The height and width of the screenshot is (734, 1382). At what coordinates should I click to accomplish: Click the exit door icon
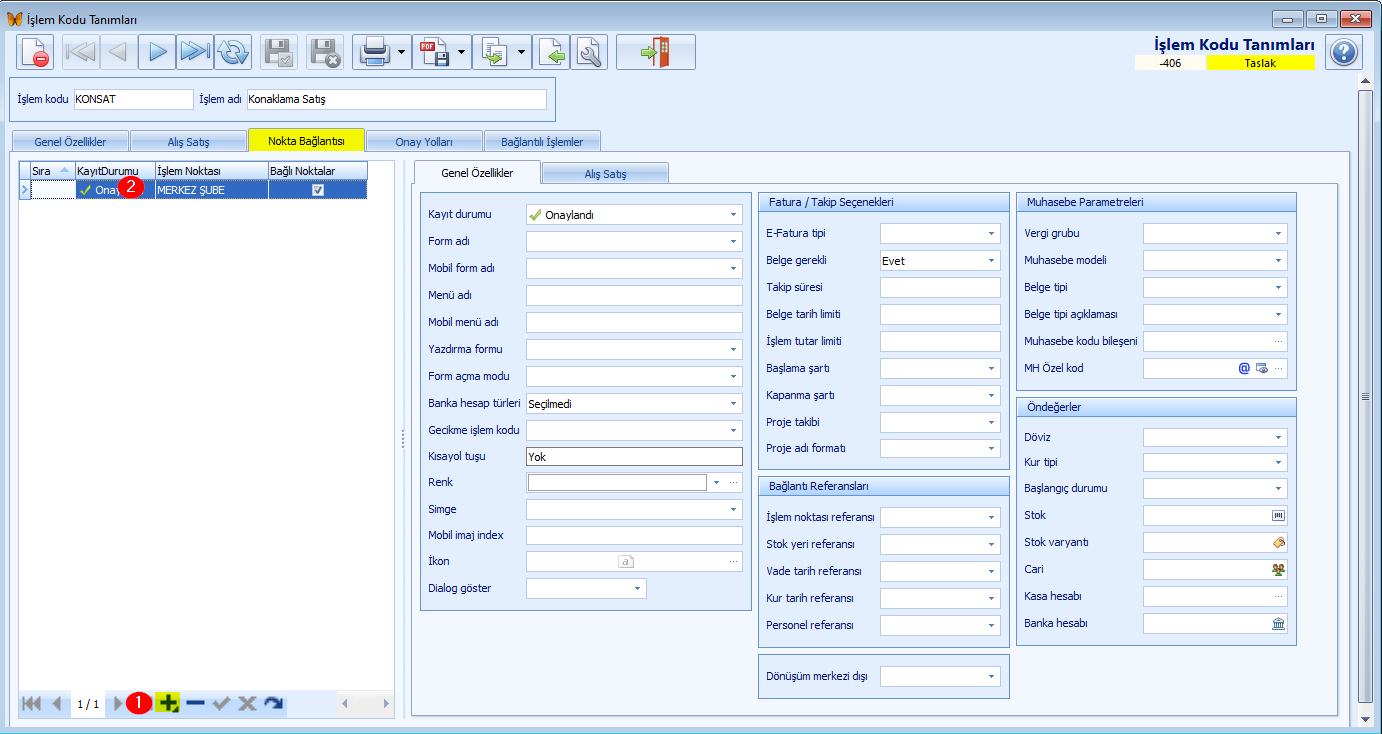pos(656,52)
